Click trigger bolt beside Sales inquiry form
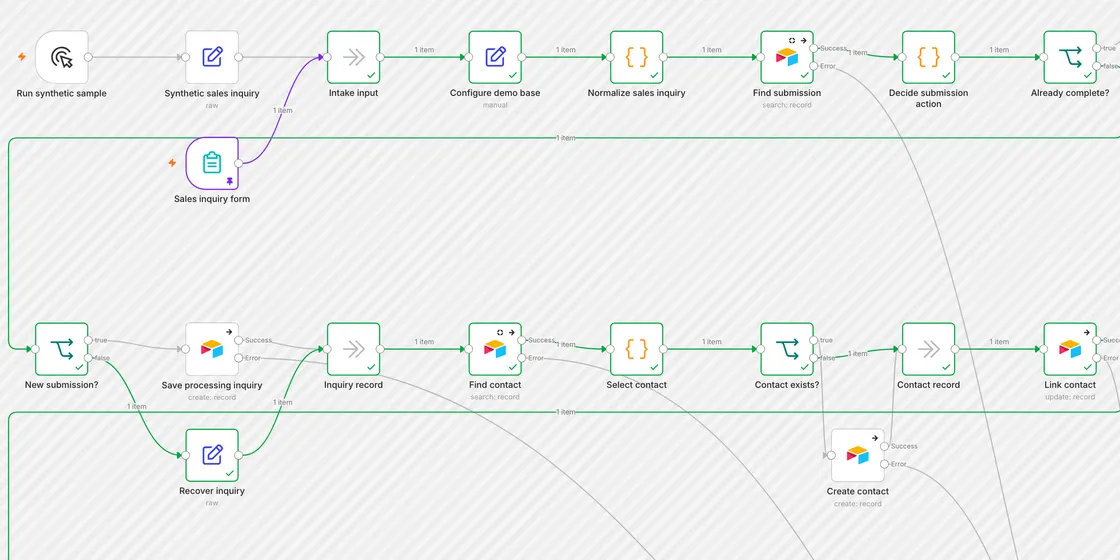The height and width of the screenshot is (560, 1120). (172, 164)
